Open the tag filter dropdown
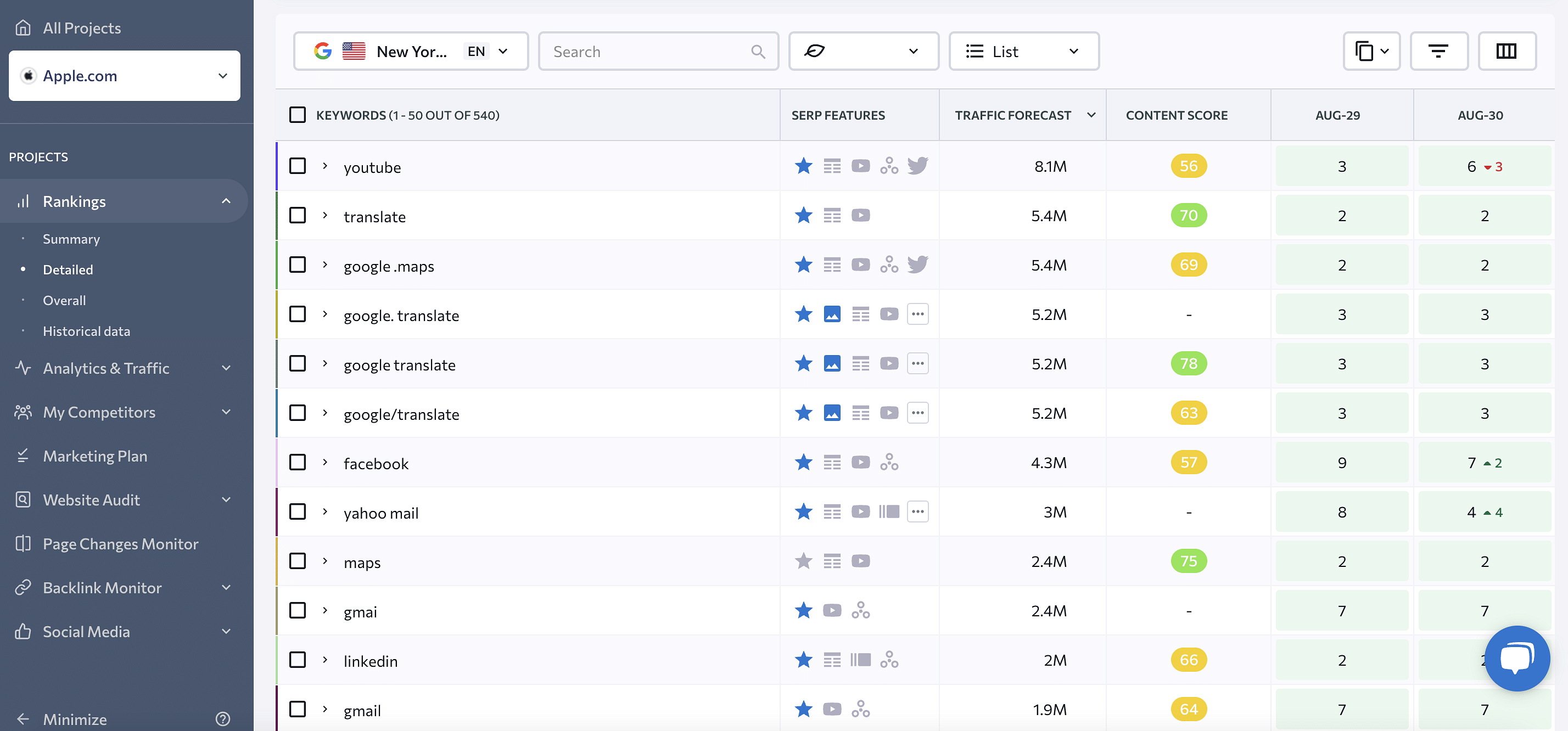Screen dimensions: 1568x731 coord(863,51)
